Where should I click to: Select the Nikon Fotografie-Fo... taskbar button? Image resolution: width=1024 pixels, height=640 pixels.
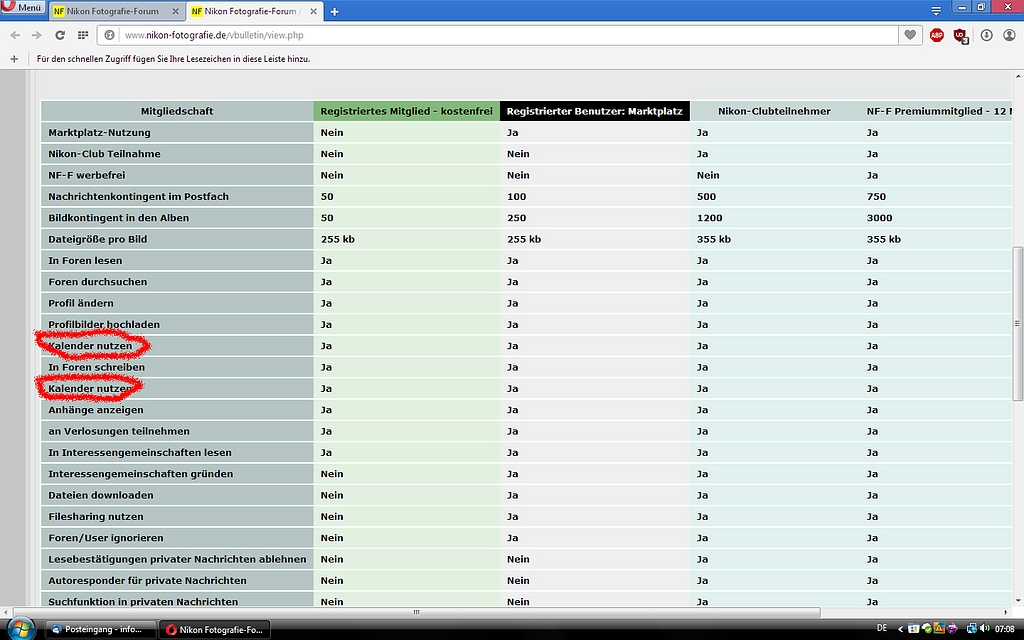click(x=215, y=630)
